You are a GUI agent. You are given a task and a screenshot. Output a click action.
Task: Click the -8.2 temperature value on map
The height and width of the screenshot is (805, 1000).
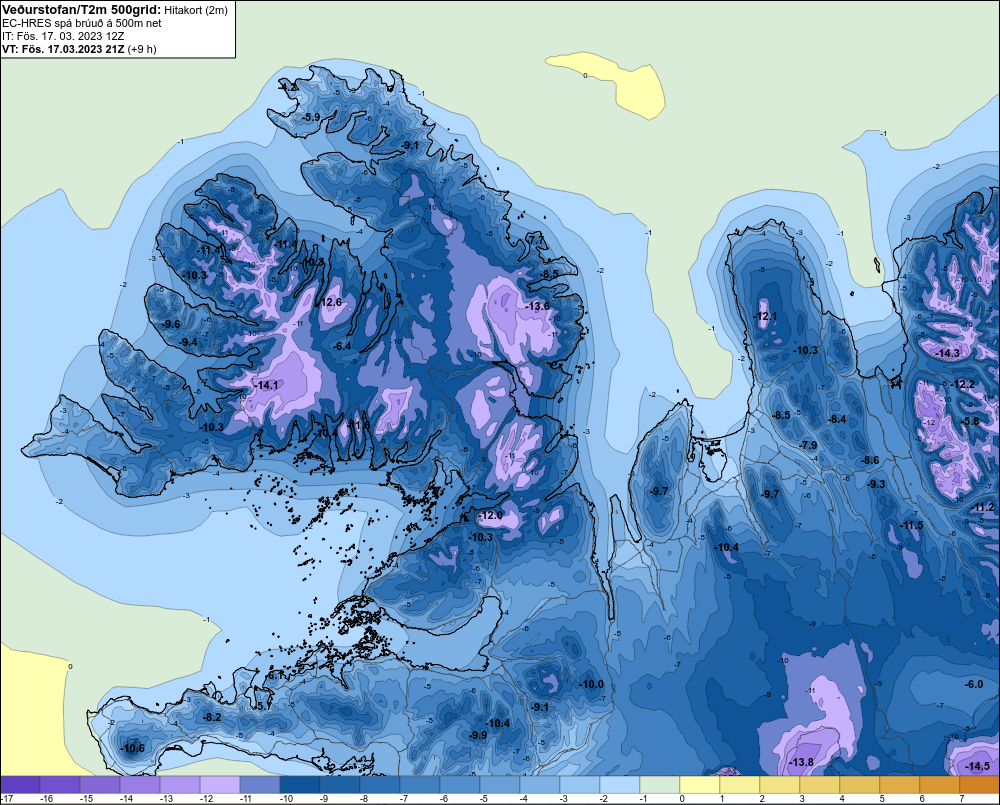click(x=212, y=717)
